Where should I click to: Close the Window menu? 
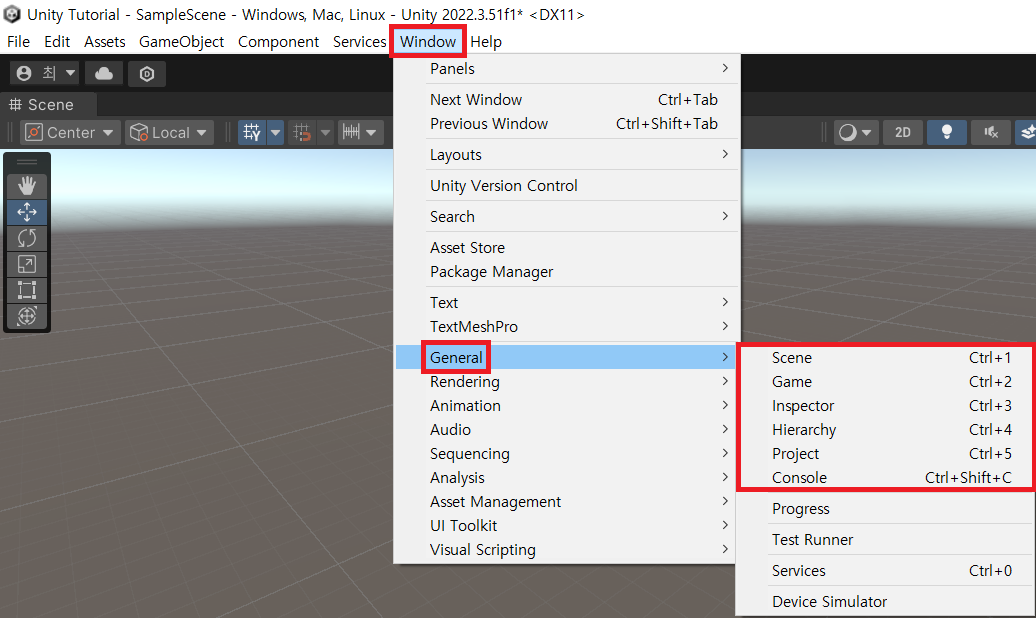[x=428, y=42]
